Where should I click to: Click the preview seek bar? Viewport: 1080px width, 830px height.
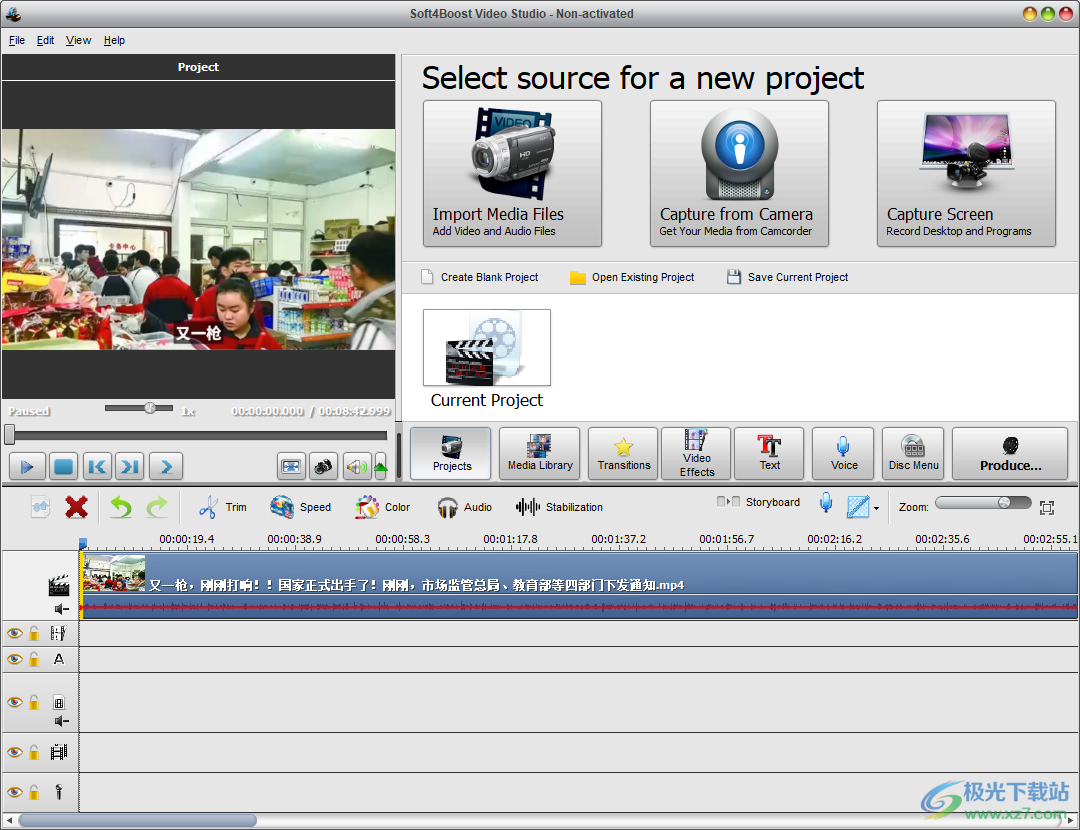(198, 435)
